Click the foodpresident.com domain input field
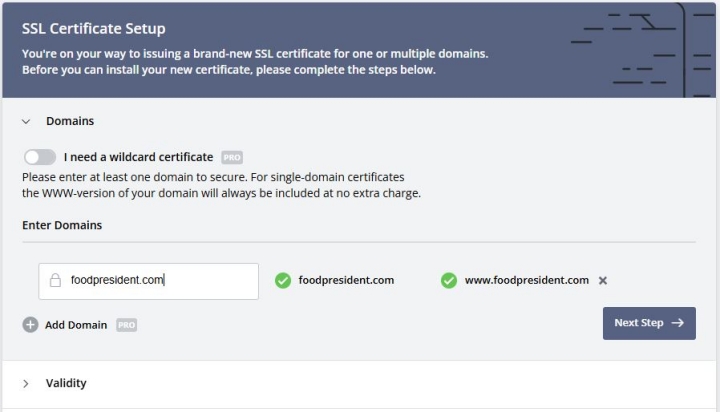The width and height of the screenshot is (720, 412). (x=148, y=281)
